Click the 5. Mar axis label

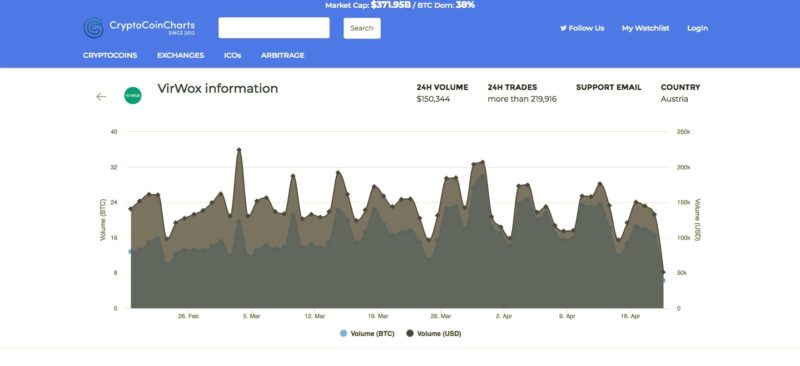(x=252, y=316)
